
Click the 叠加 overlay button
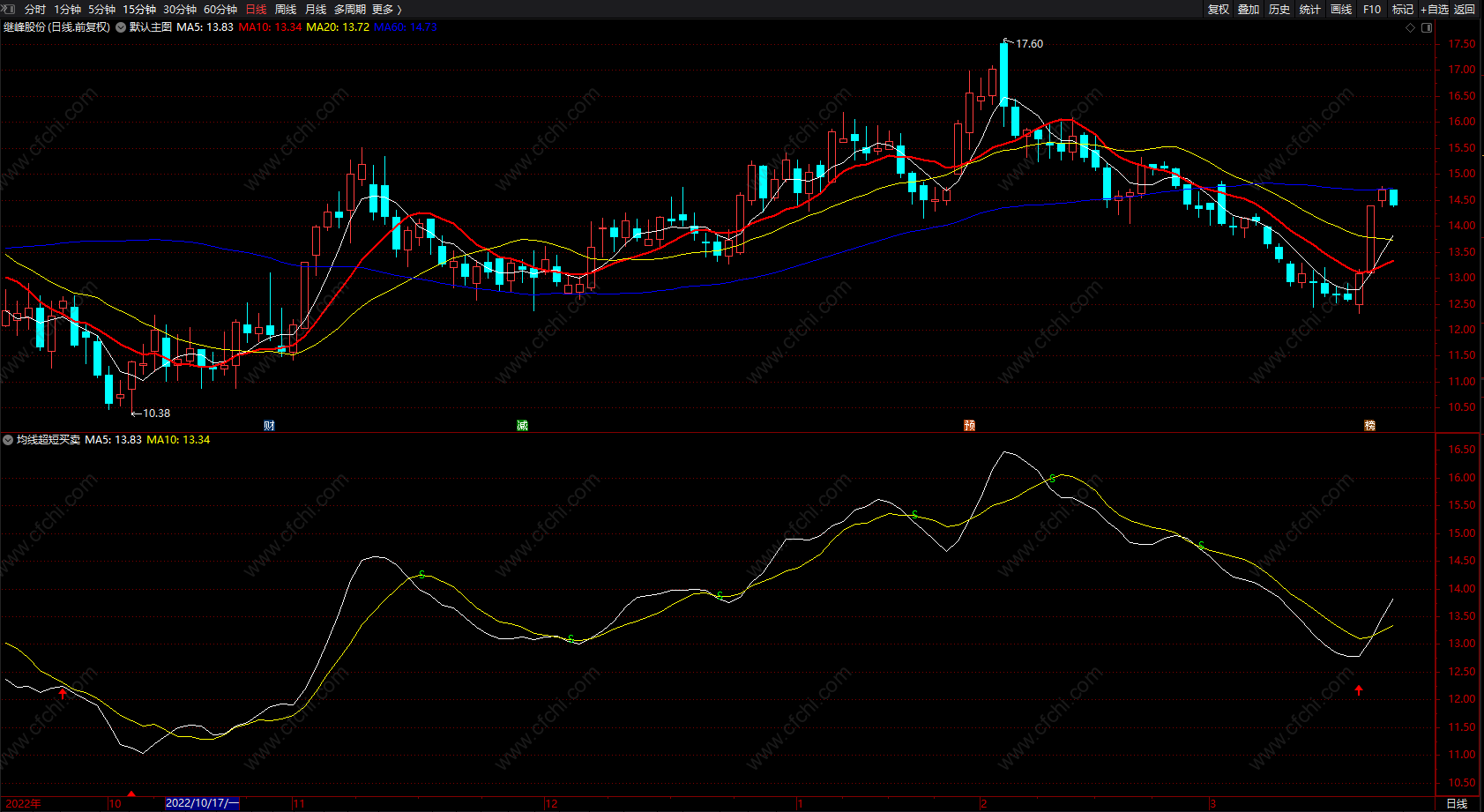(1249, 10)
